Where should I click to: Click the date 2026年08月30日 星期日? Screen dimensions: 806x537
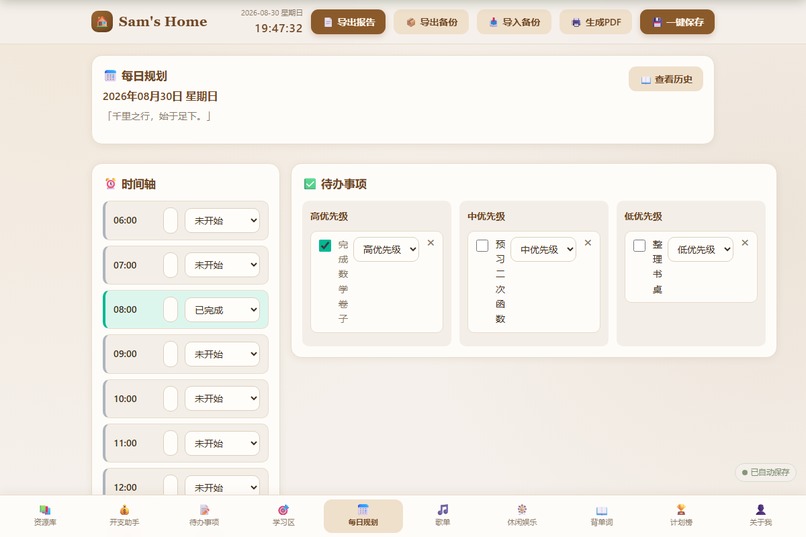[160, 96]
